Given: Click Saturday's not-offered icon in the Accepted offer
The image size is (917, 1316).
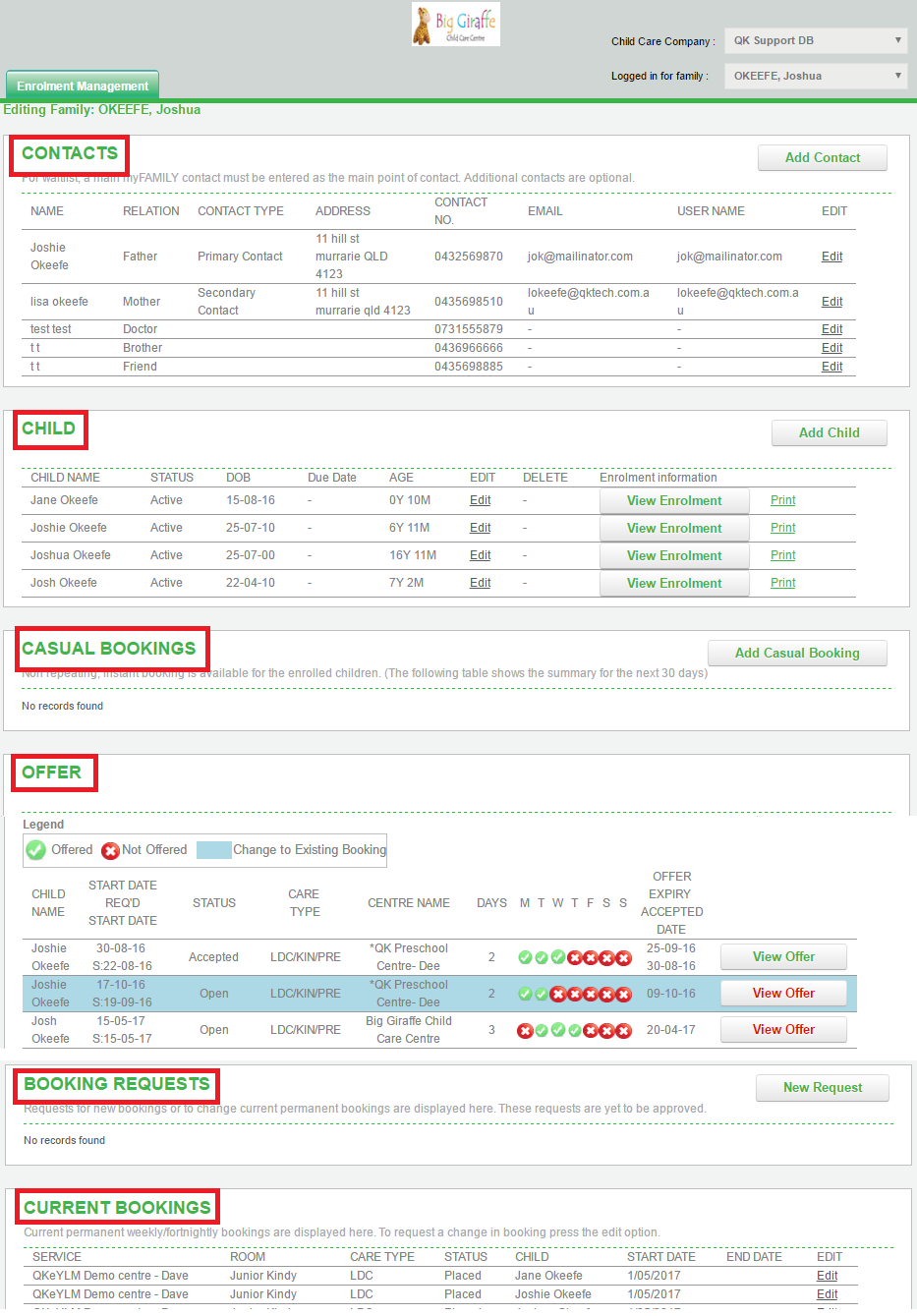Looking at the screenshot, I should click(607, 956).
